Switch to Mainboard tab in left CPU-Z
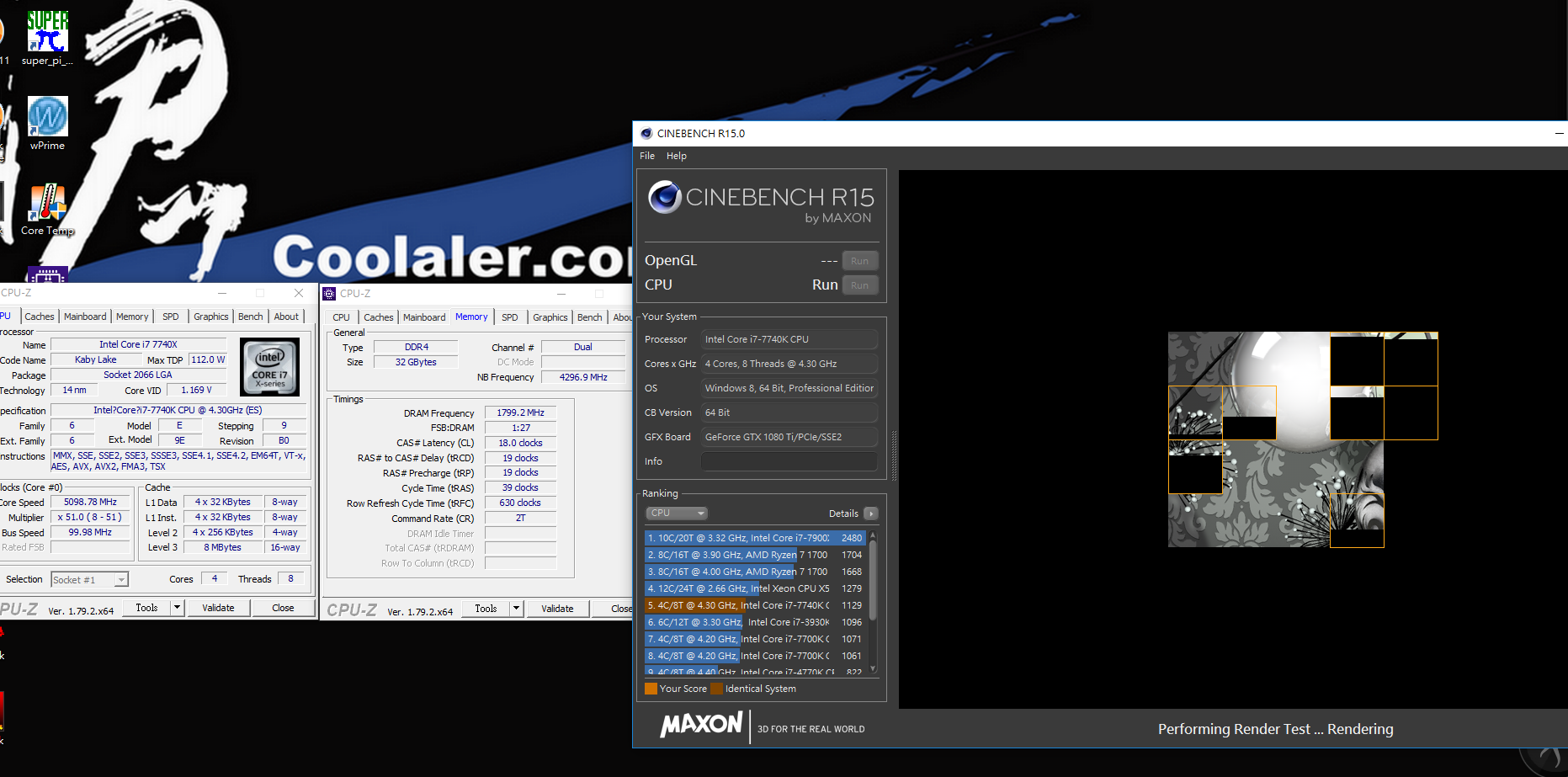 click(85, 317)
